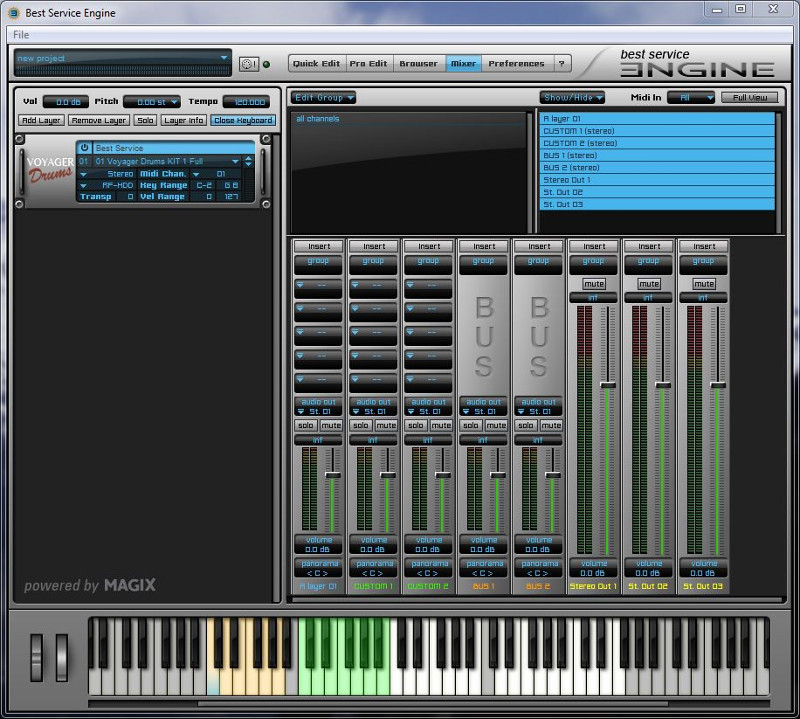Select 'all channels' in the group list

click(411, 119)
